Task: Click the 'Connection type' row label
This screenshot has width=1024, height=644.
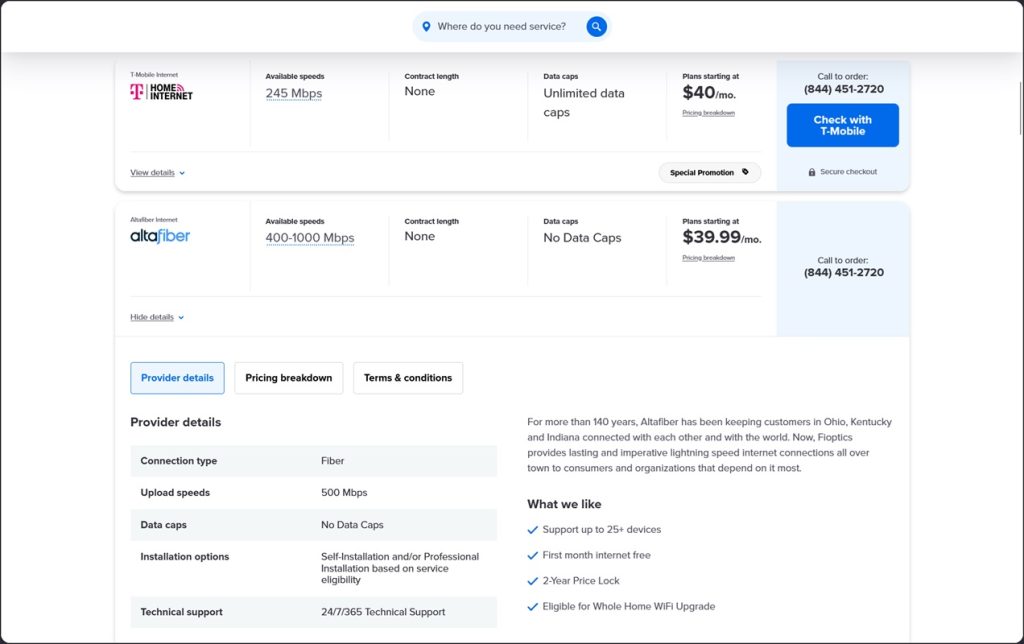Action: pyautogui.click(x=178, y=460)
